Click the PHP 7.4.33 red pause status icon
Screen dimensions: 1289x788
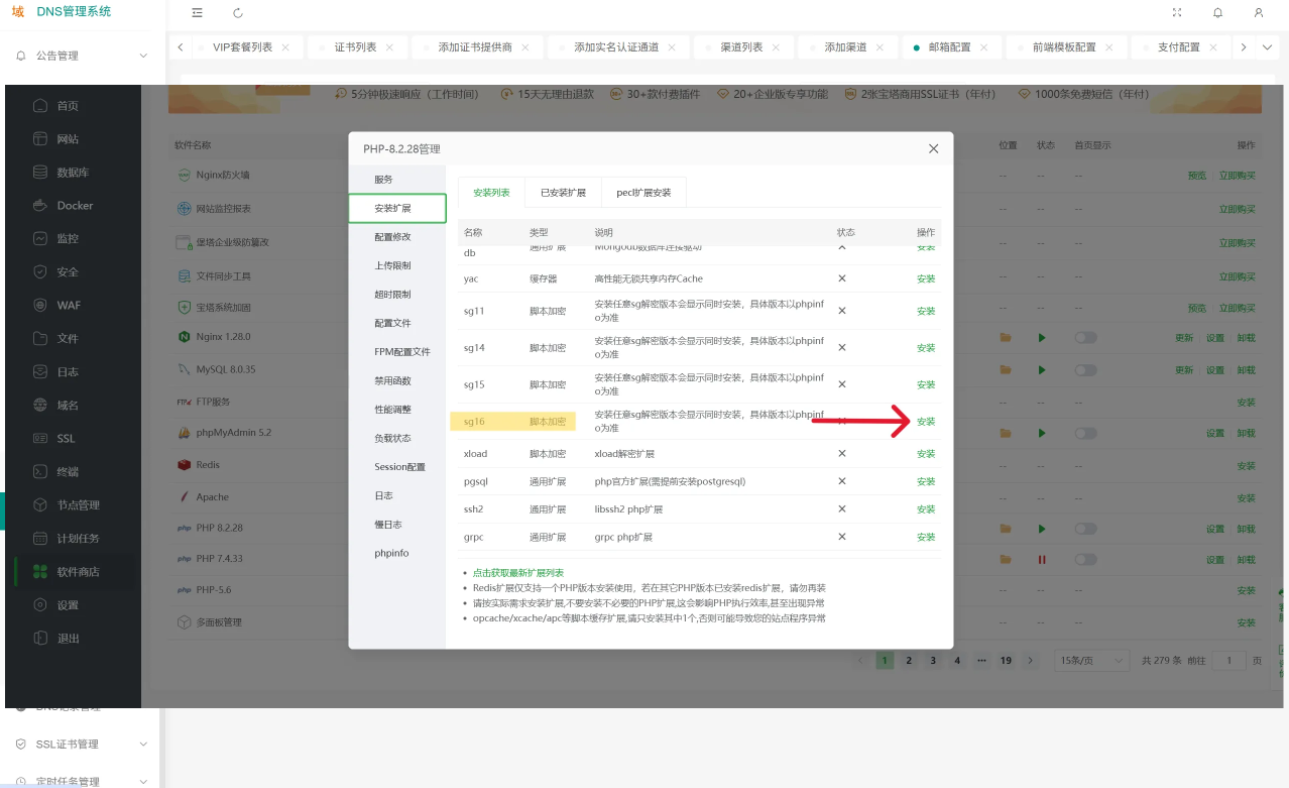point(1042,560)
